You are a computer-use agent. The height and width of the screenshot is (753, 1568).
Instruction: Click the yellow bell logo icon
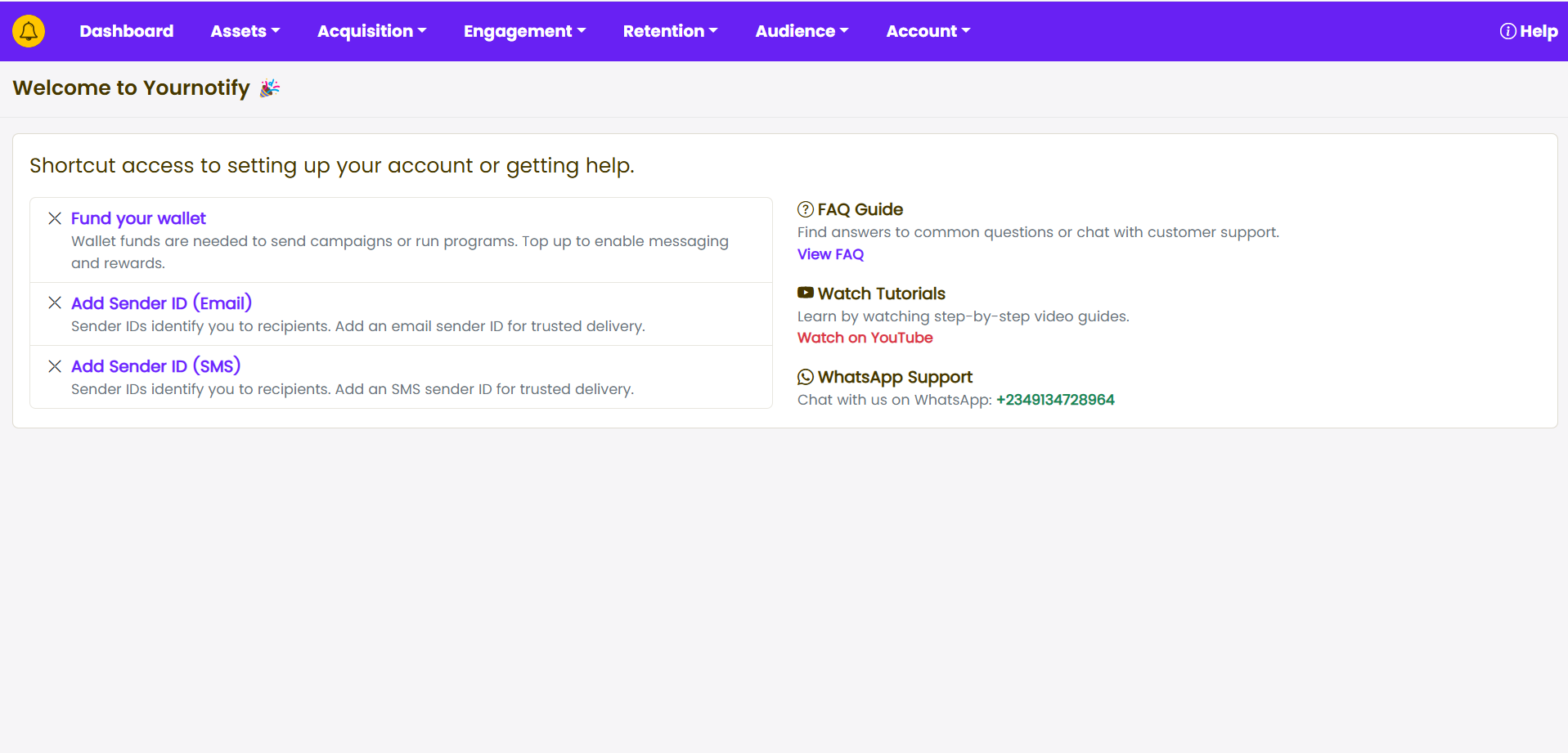[x=29, y=31]
